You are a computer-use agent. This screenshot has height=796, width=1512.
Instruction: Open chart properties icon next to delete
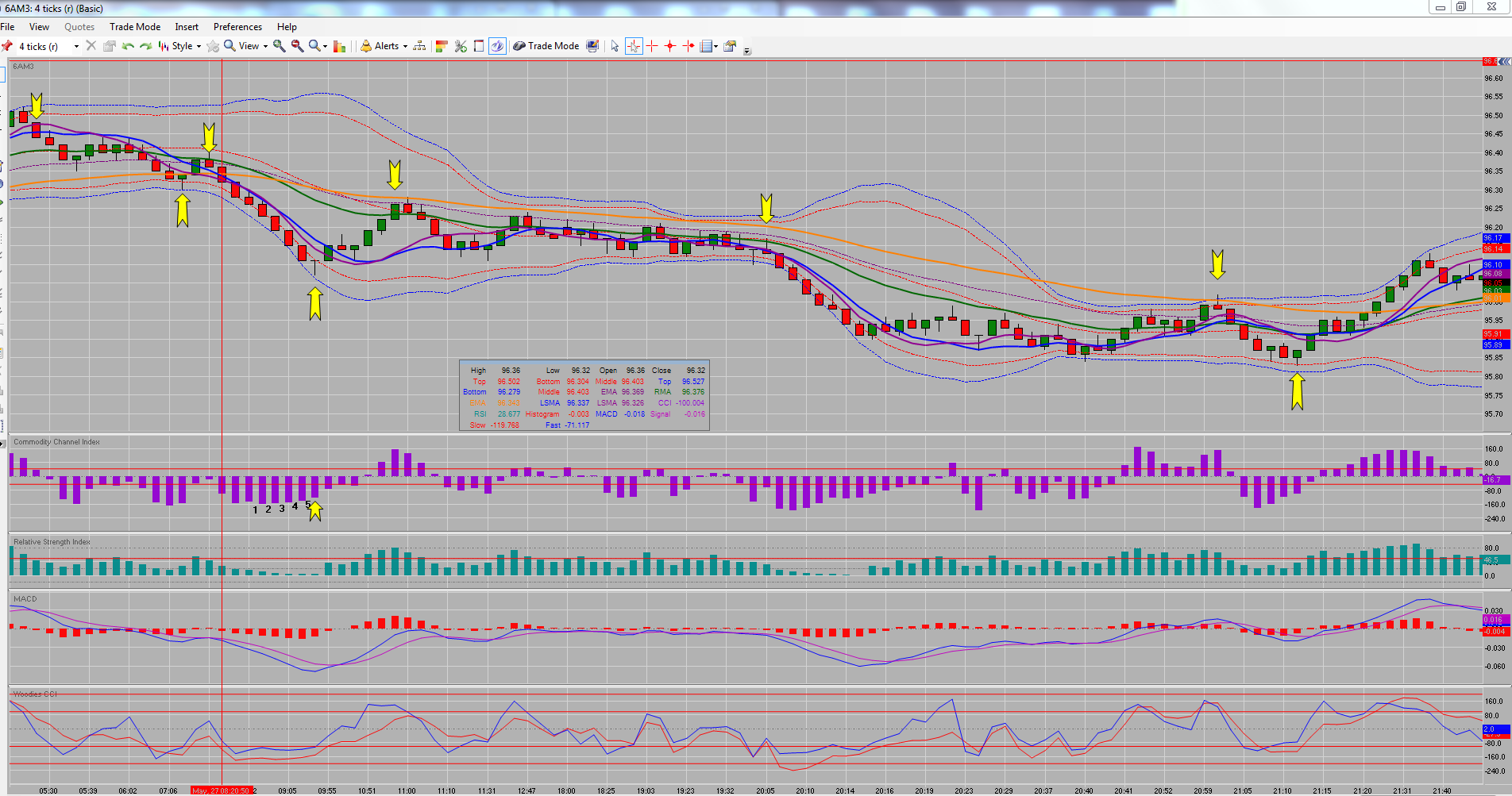(110, 46)
